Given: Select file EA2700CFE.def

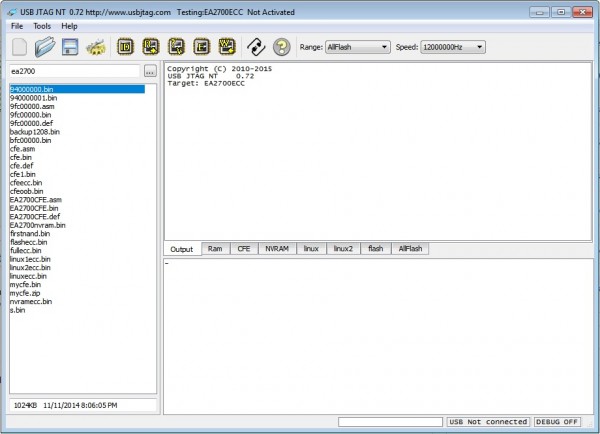Looking at the screenshot, I should [35, 217].
